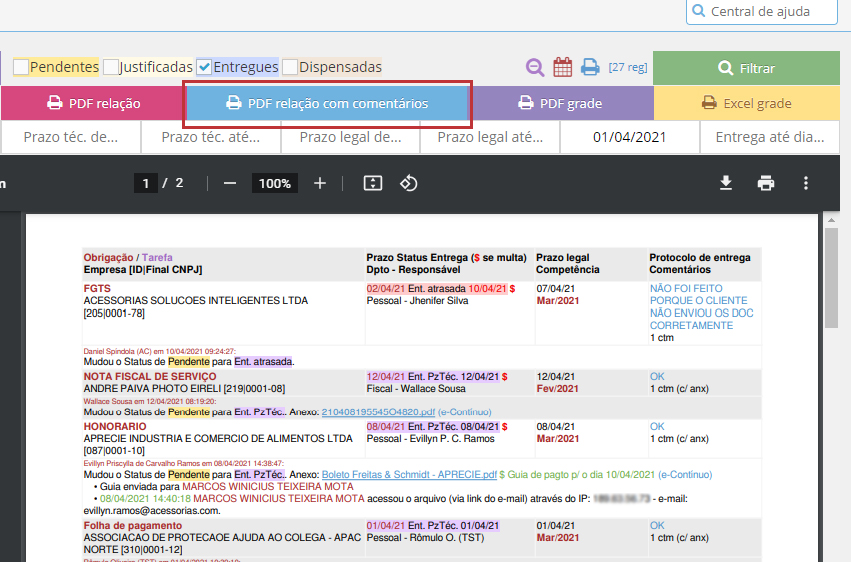Zoom out PDF with minus button
The height and width of the screenshot is (562, 851).
(230, 183)
